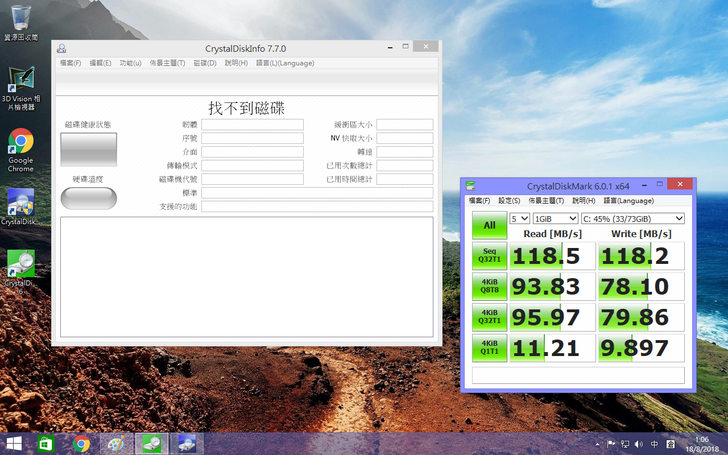728x455 pixels.
Task: Click the CrystalDiskInfo title bar icon
Action: pos(62,48)
